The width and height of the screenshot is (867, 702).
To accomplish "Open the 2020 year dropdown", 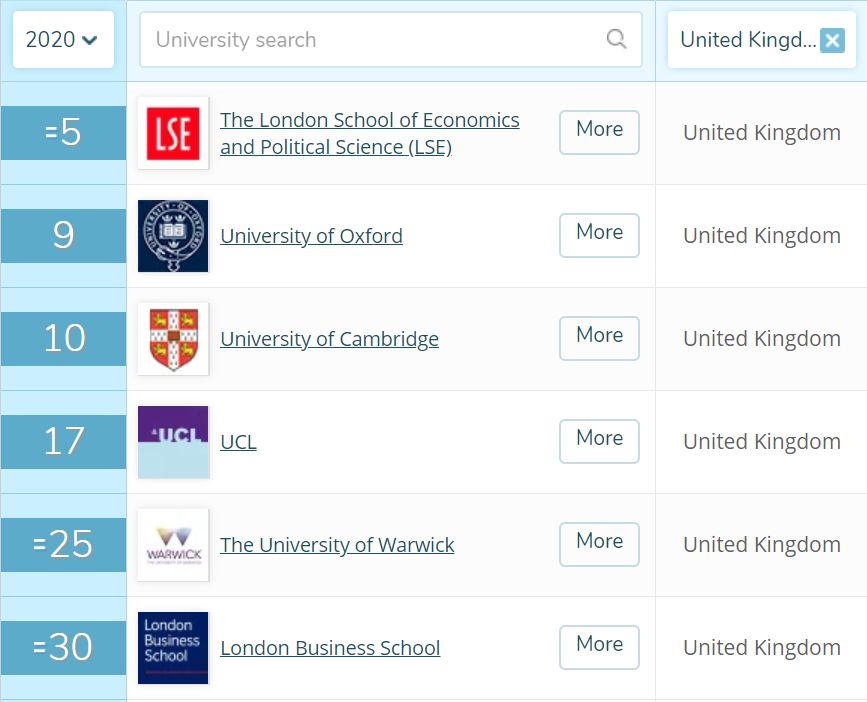I will tap(63, 40).
